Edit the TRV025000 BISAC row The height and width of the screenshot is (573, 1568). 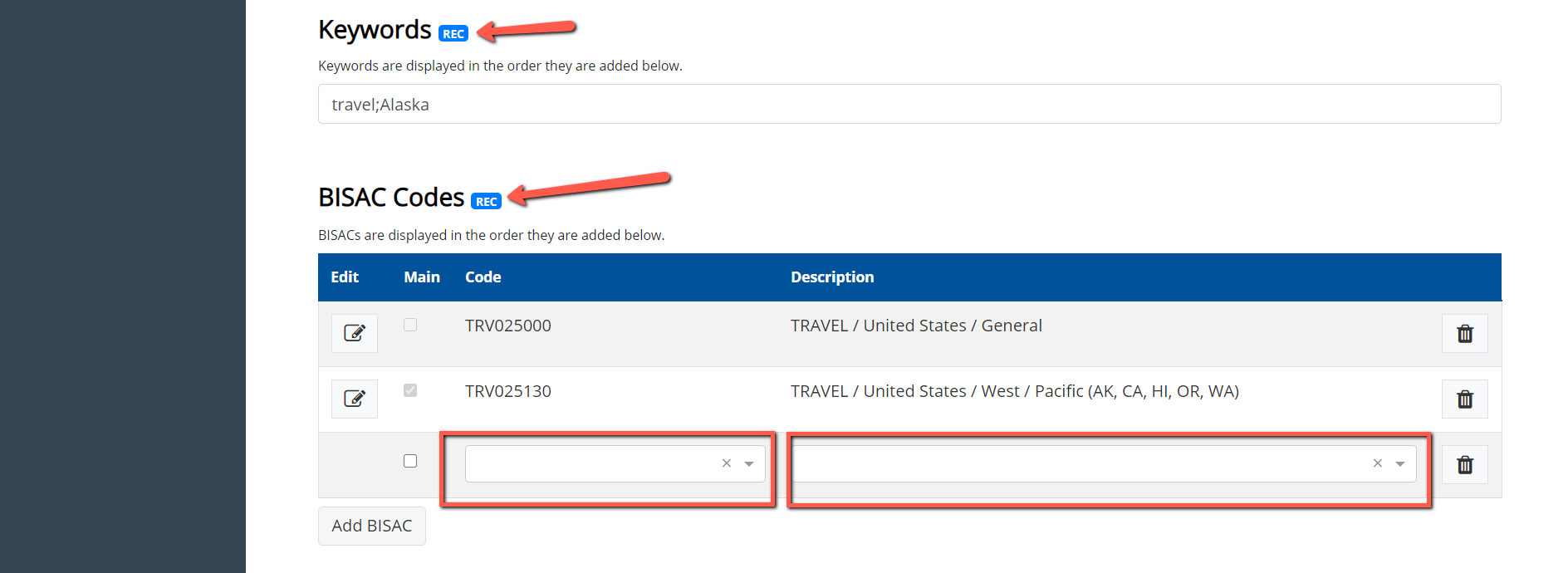click(x=355, y=333)
